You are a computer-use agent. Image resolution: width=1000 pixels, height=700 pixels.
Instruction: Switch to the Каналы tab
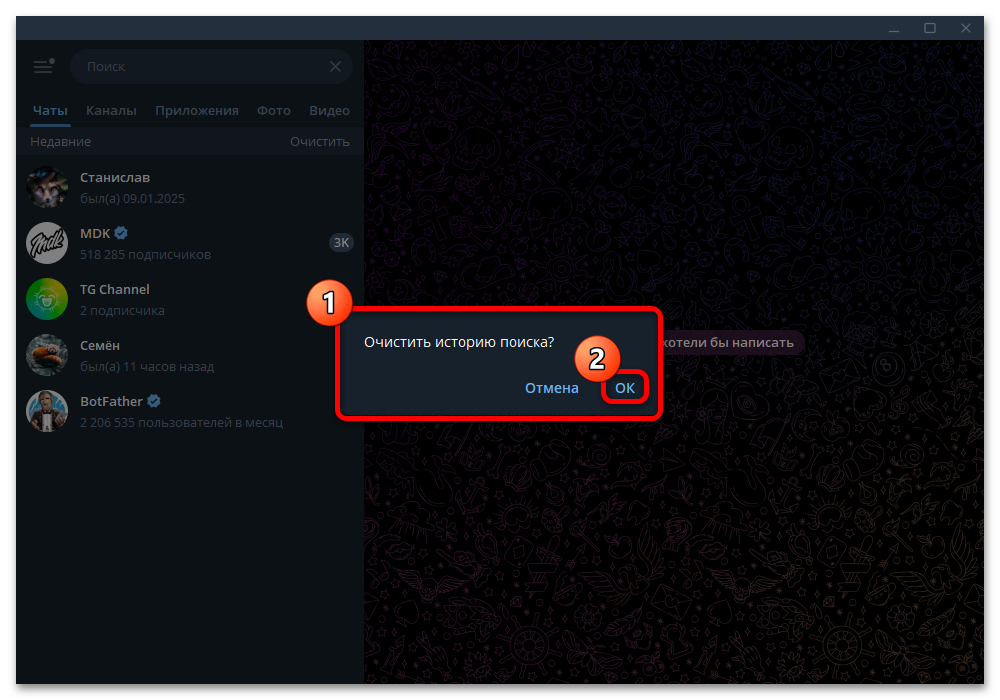click(x=112, y=110)
